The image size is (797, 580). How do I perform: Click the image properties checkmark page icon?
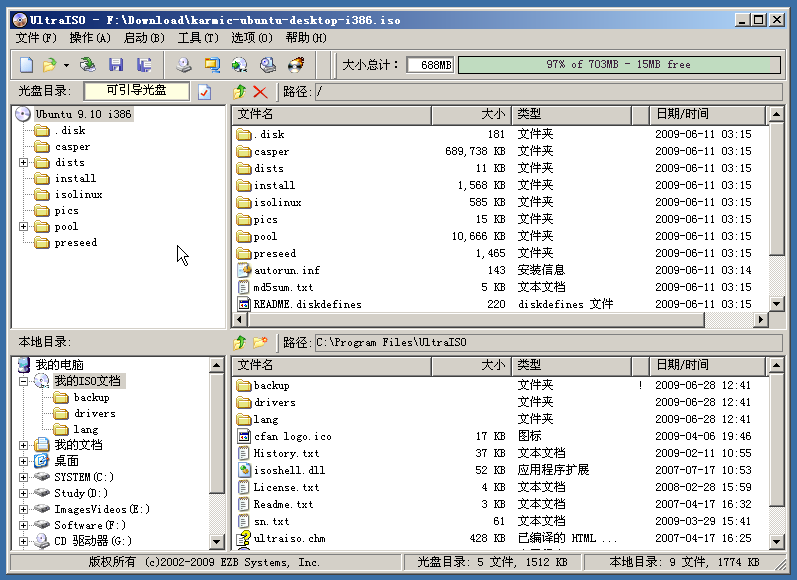205,92
